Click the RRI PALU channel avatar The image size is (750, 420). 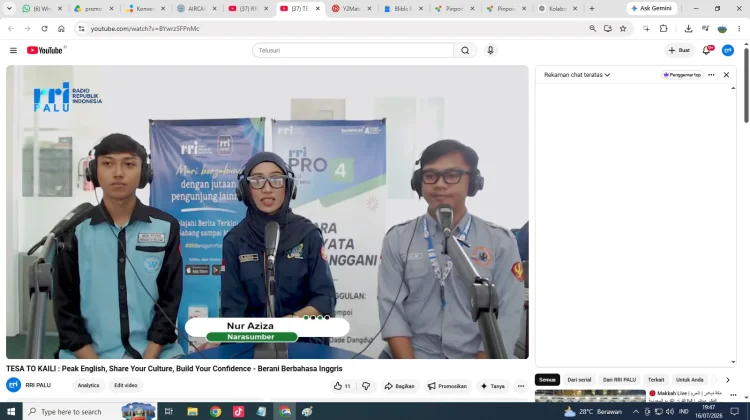click(x=13, y=385)
